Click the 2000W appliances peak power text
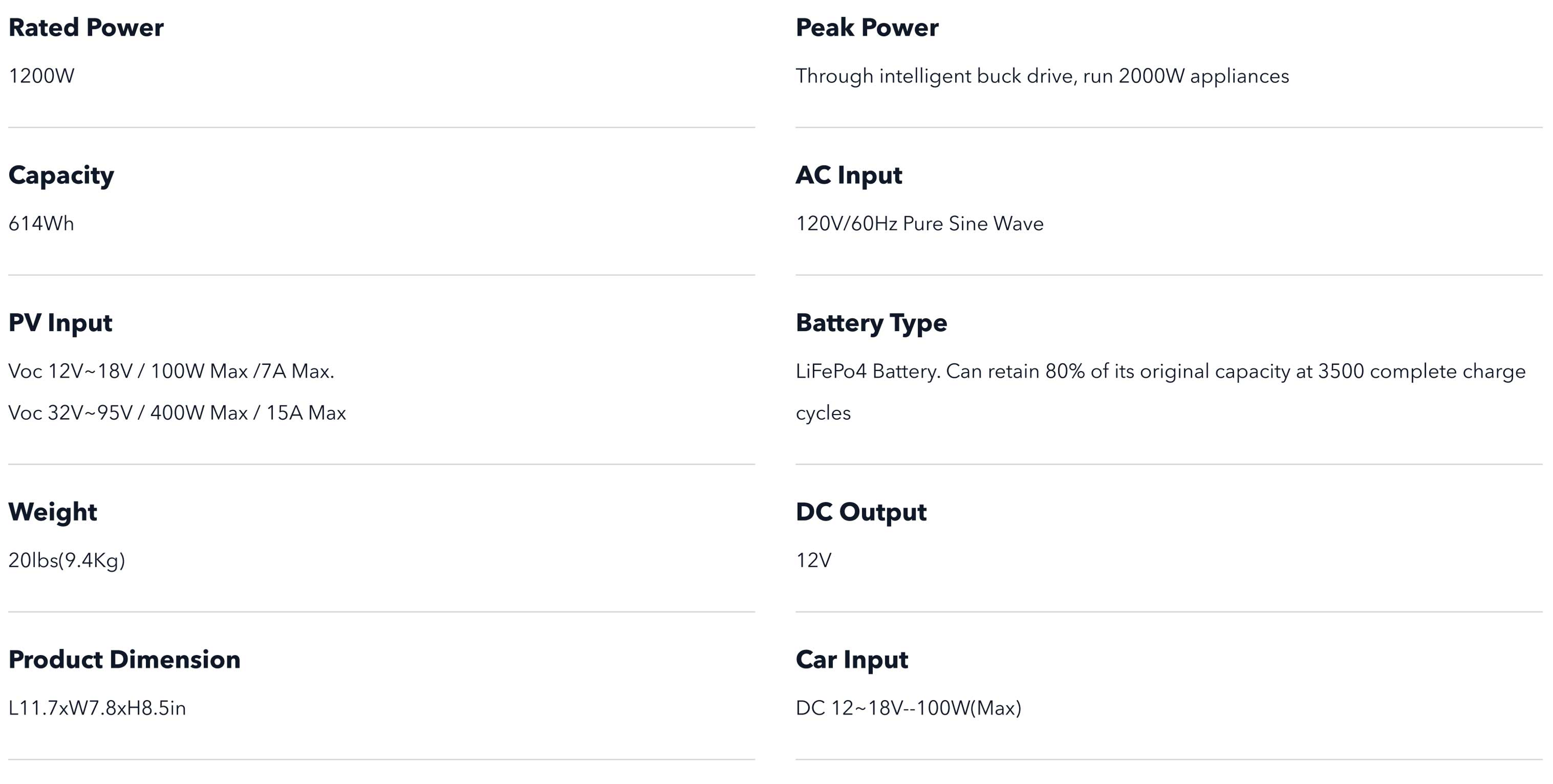1553x784 pixels. [1043, 77]
